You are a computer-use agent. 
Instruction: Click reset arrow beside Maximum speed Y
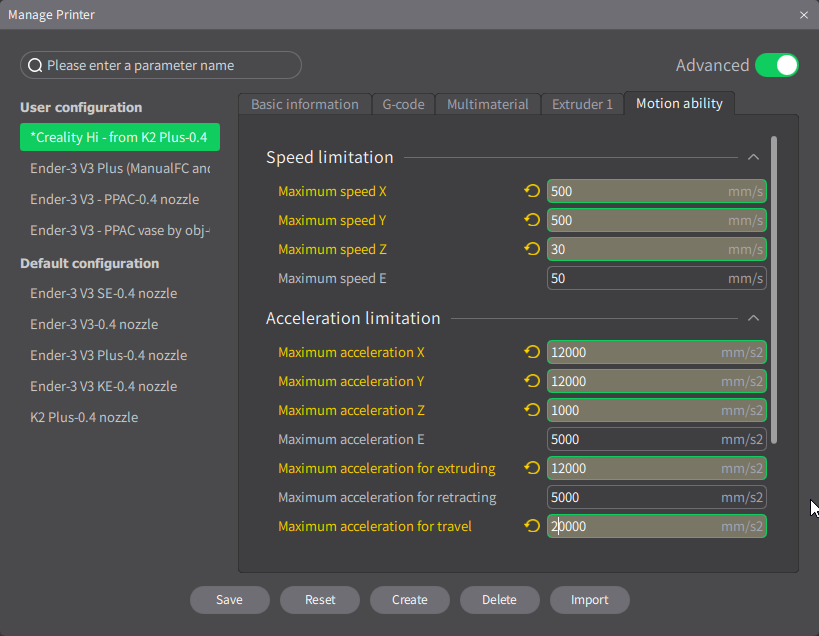click(532, 220)
